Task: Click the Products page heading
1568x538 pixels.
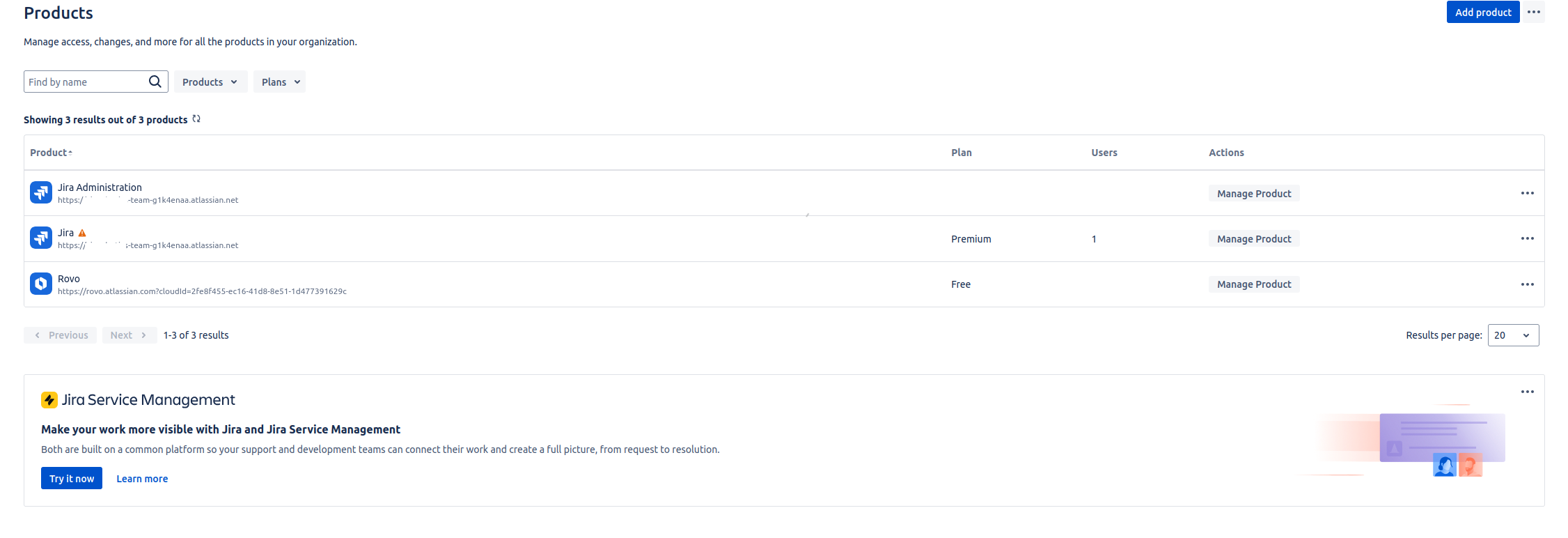Action: click(58, 13)
